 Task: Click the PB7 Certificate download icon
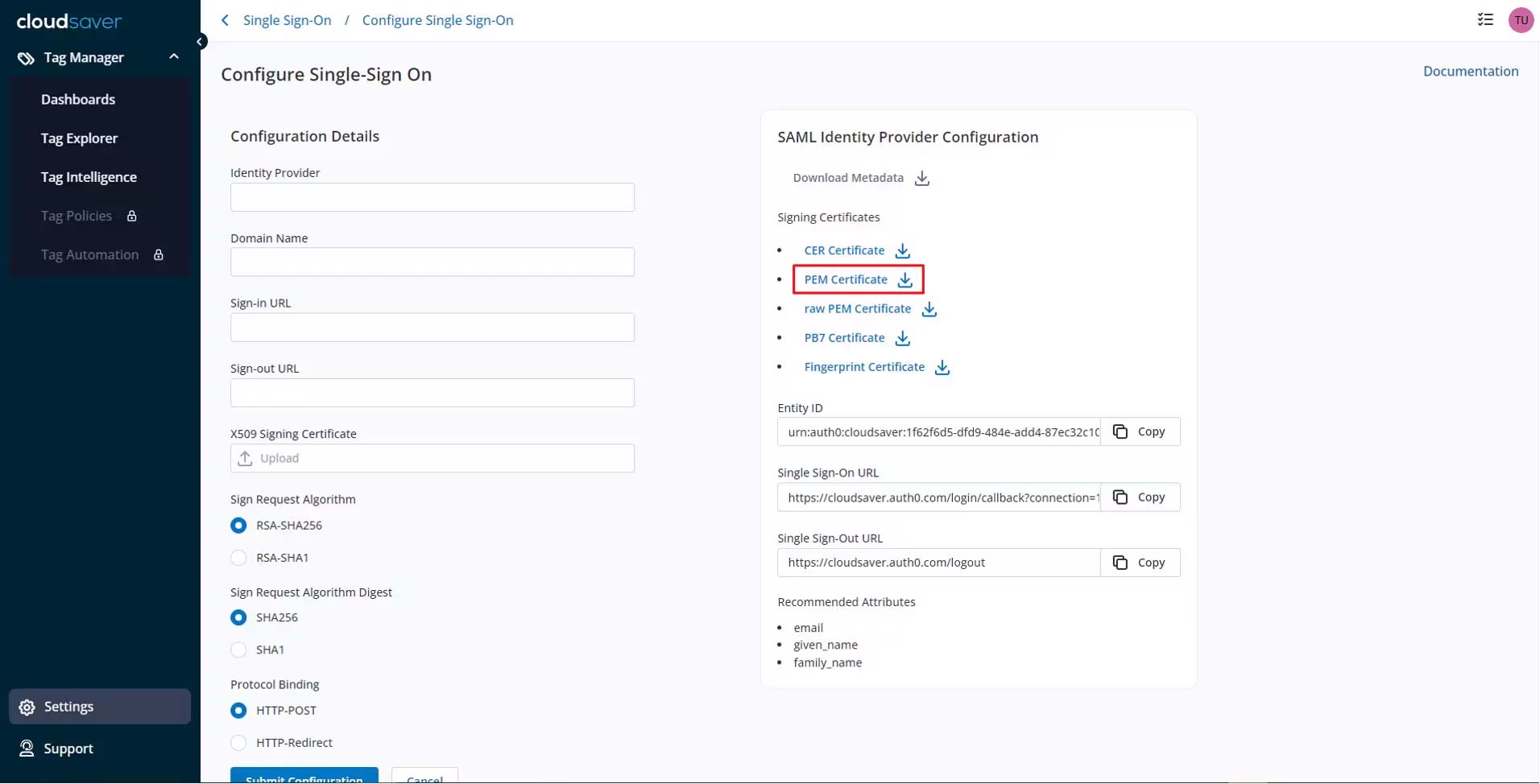902,338
